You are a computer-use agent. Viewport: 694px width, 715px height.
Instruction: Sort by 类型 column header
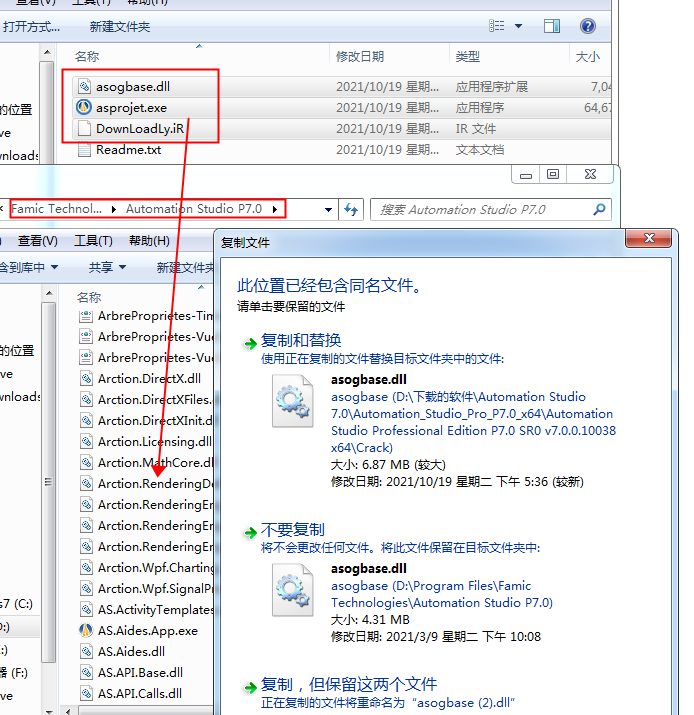pos(467,57)
